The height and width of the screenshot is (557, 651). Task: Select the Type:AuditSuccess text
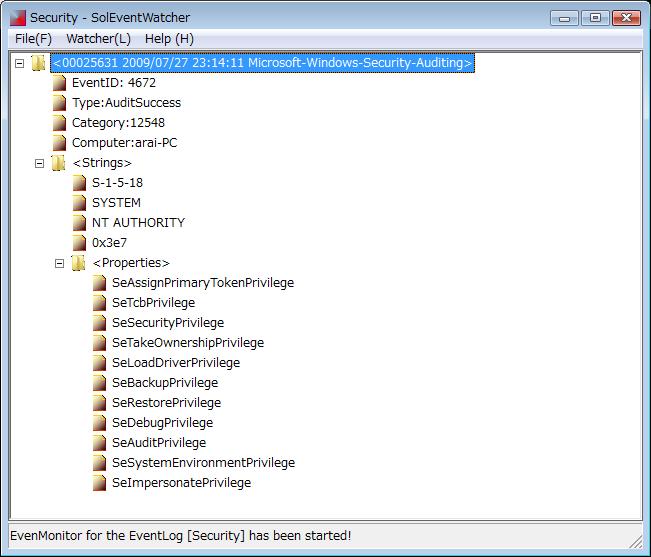[x=126, y=103]
